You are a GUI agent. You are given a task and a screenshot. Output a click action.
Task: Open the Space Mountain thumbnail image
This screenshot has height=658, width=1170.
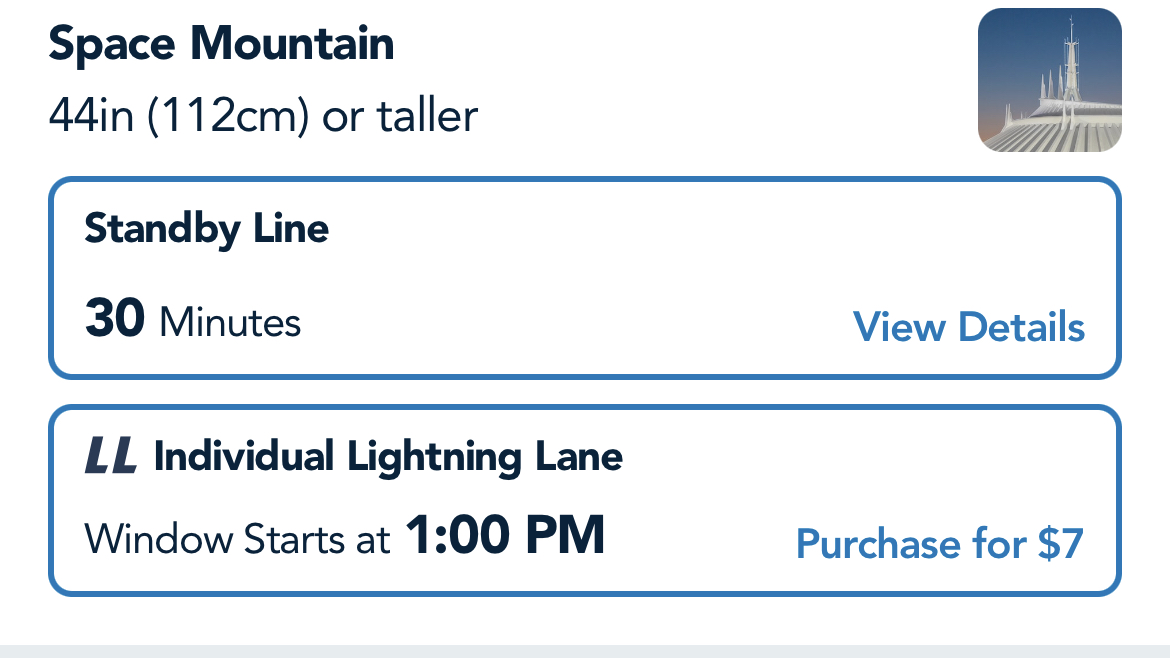click(1049, 80)
